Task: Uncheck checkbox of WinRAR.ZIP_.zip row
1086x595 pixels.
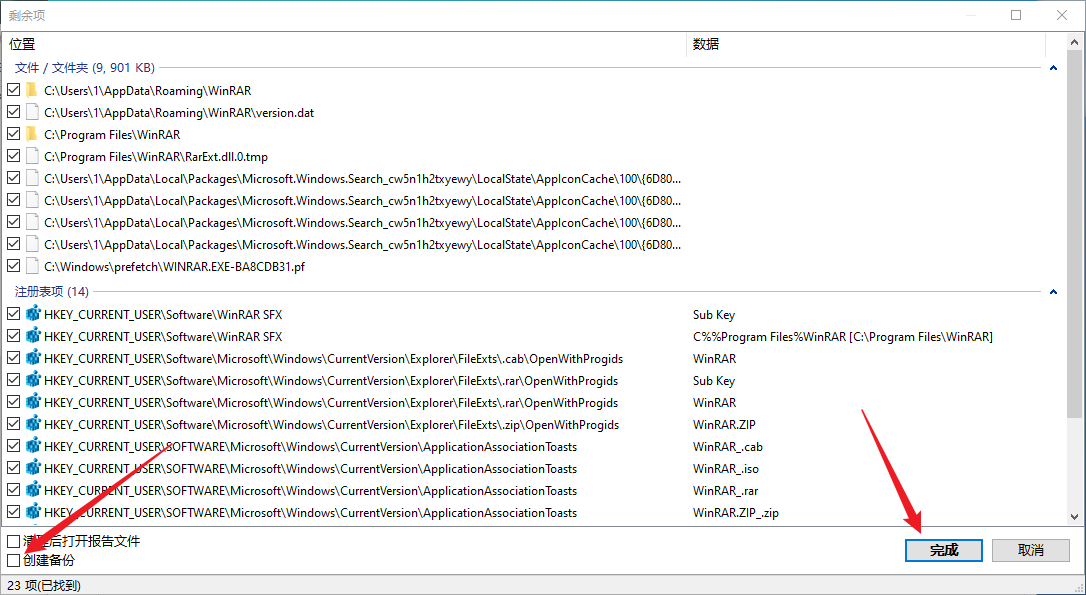Action: [13, 513]
